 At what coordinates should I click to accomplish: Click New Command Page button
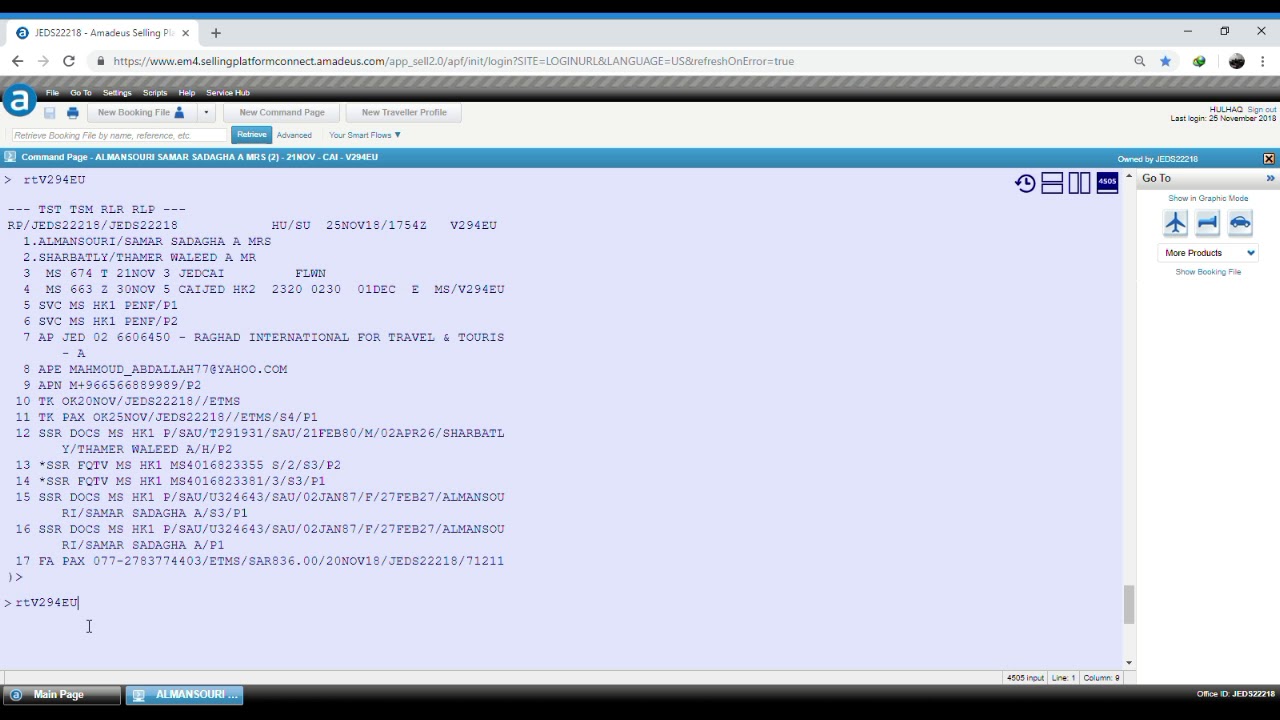click(x=282, y=113)
